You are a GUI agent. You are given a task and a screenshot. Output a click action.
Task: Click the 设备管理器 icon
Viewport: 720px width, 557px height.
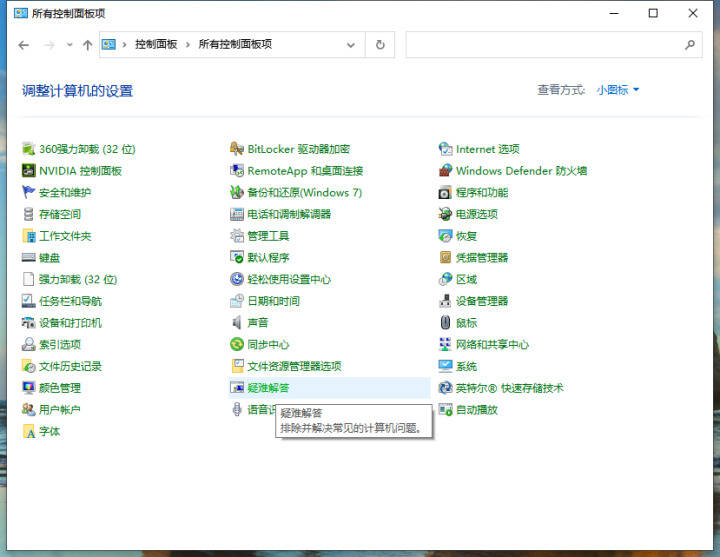click(445, 301)
